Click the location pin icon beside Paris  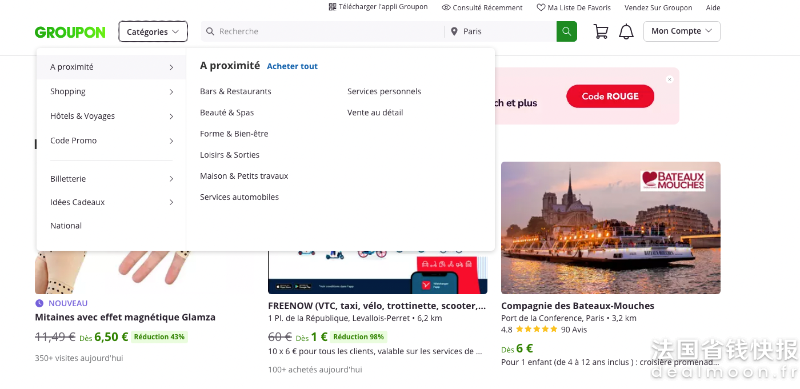[454, 32]
